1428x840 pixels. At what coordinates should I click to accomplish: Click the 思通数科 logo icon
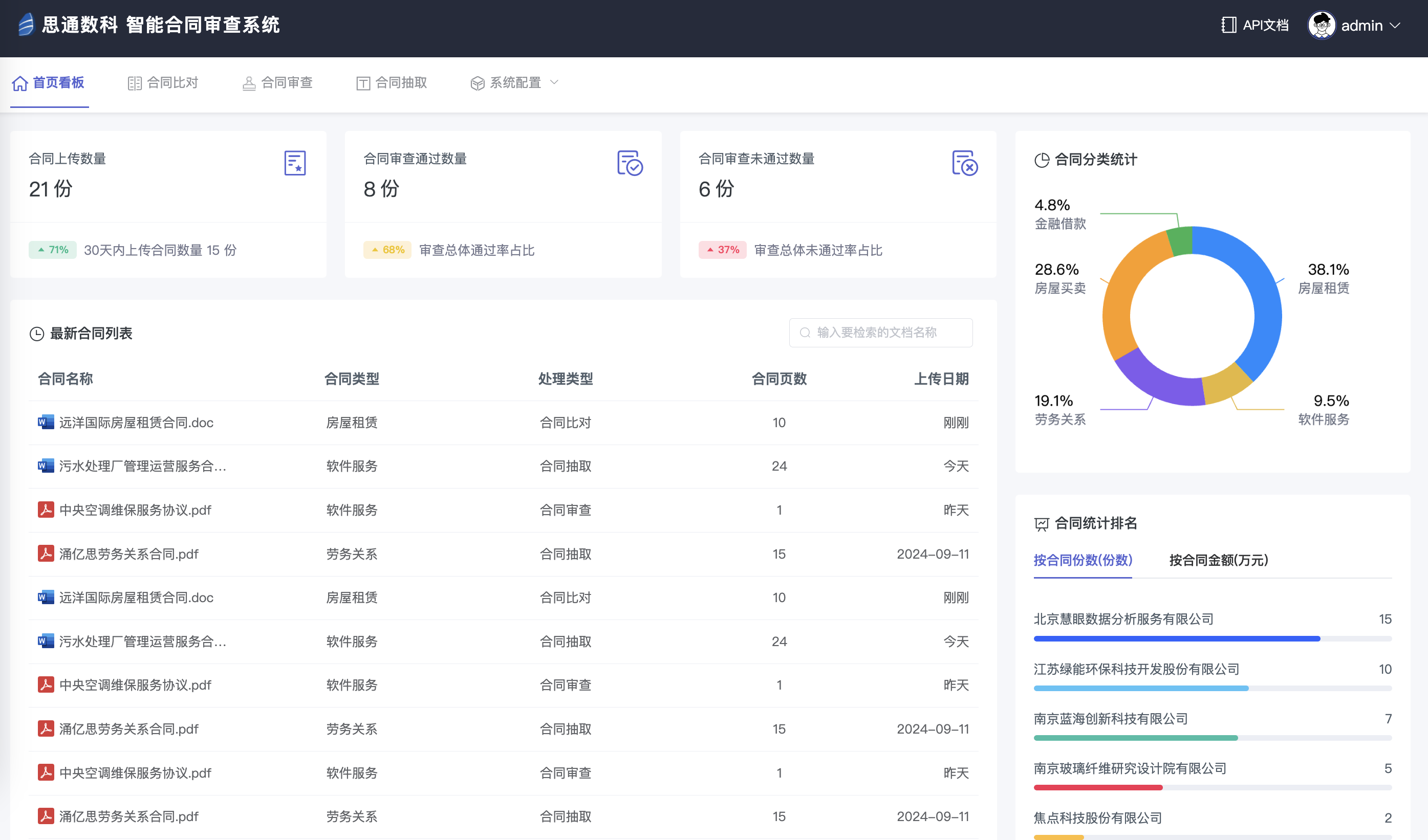pyautogui.click(x=26, y=25)
